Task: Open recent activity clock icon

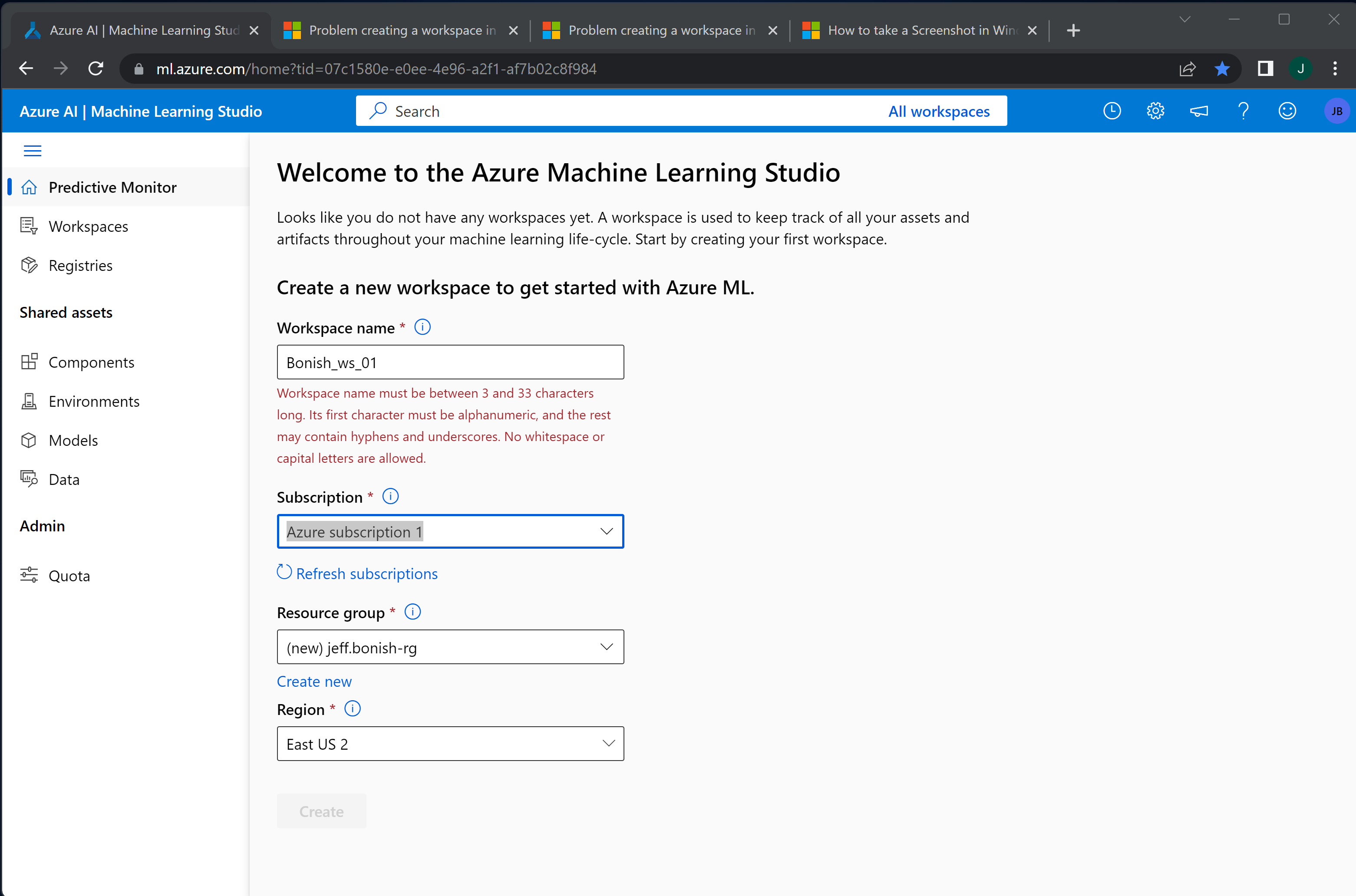Action: coord(1112,111)
